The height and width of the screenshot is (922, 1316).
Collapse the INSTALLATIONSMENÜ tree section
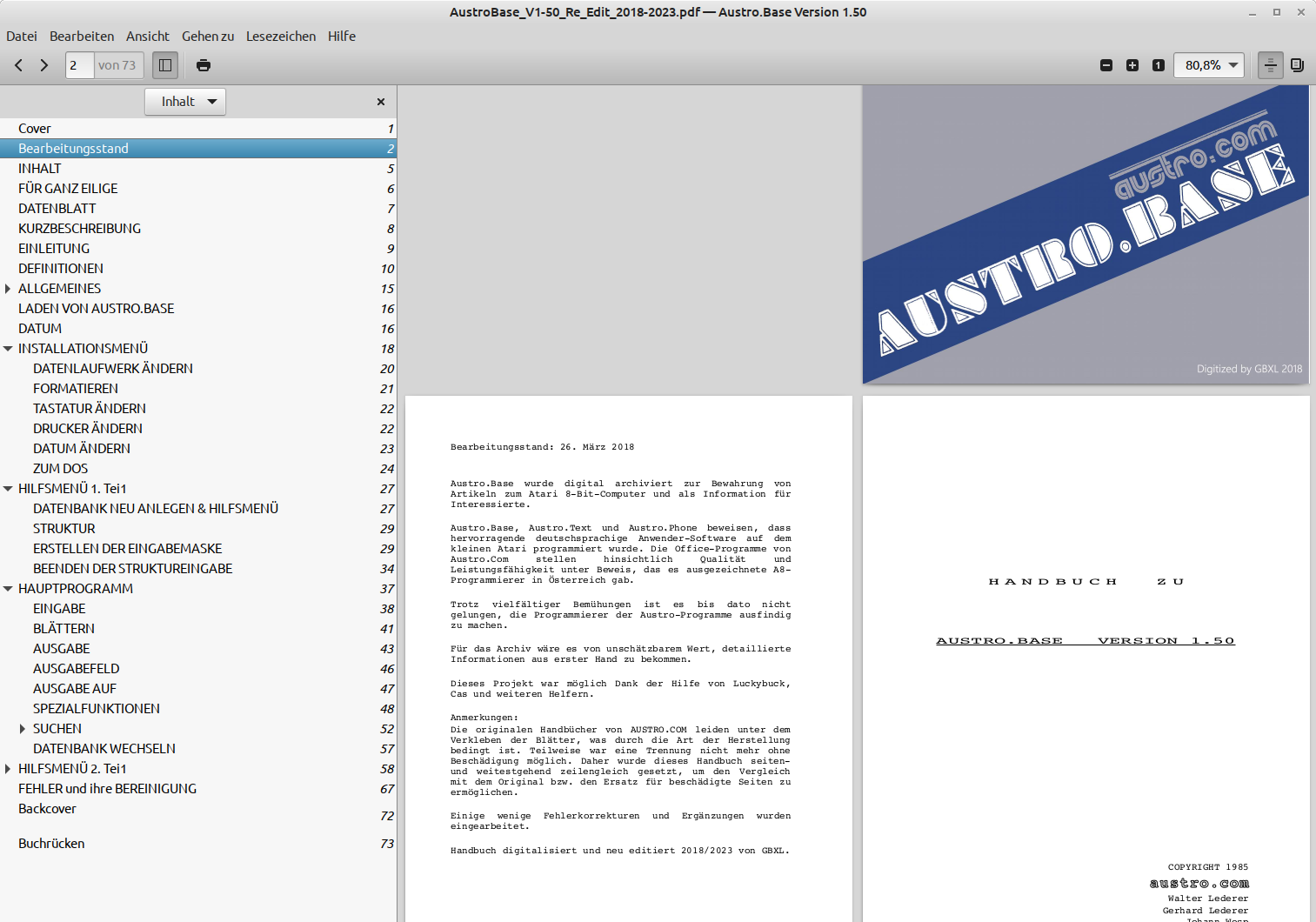click(9, 349)
